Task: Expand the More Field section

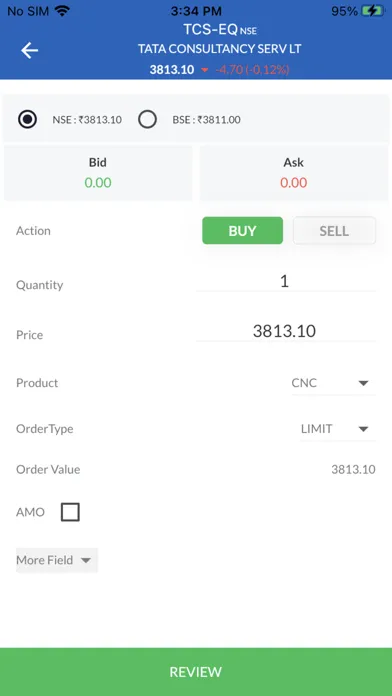Action: [x=57, y=560]
